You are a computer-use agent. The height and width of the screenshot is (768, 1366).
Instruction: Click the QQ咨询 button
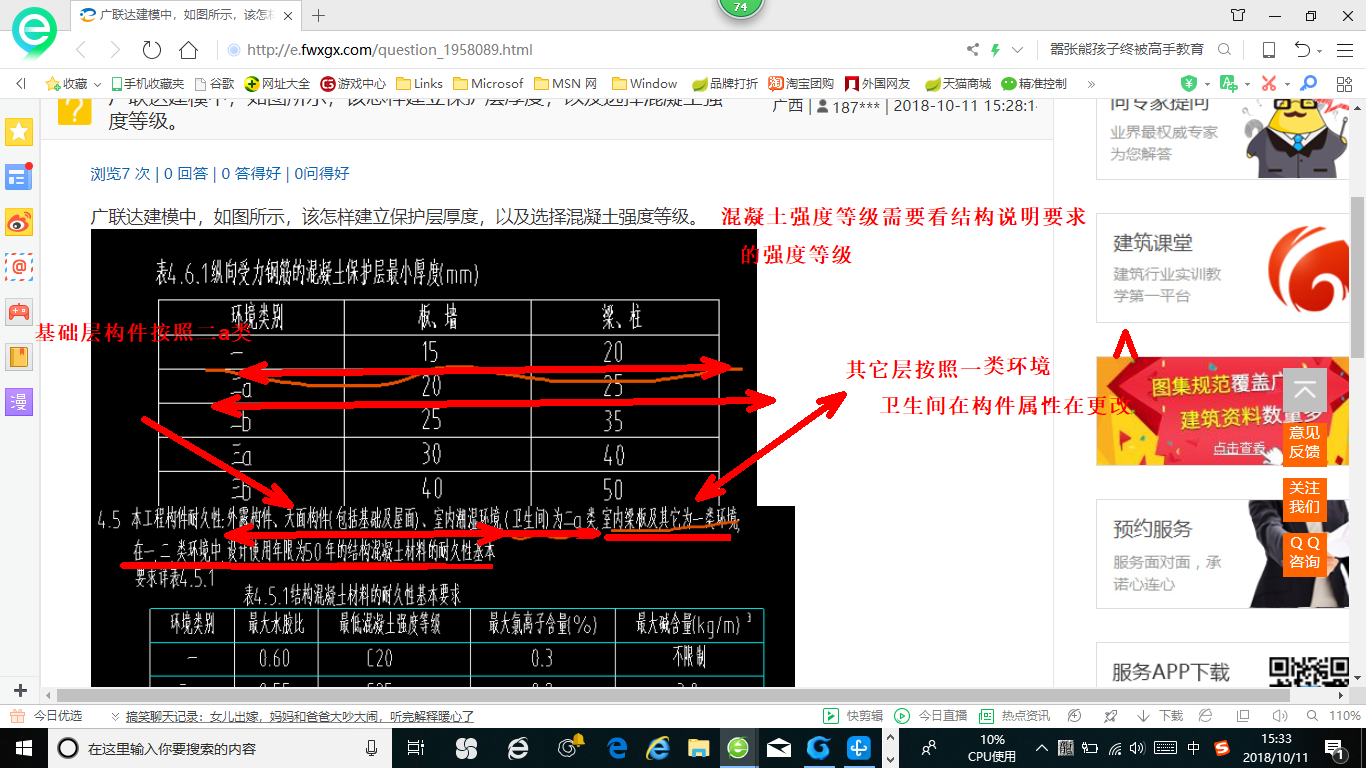pos(1304,553)
